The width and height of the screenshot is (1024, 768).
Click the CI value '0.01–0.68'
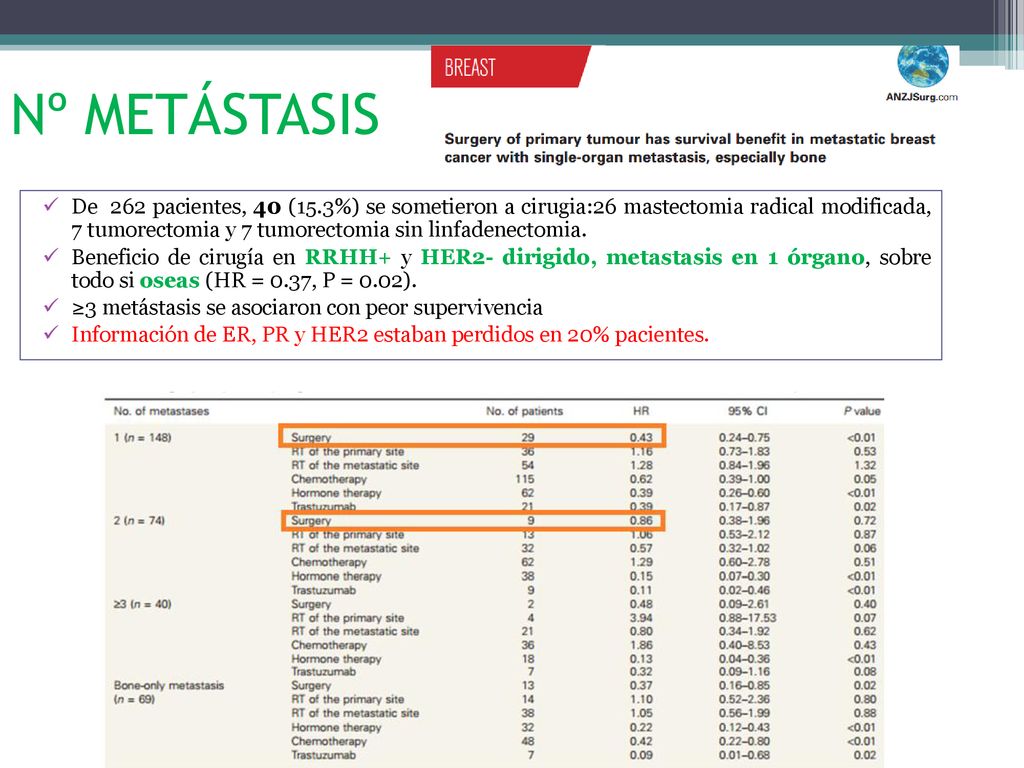(x=744, y=755)
